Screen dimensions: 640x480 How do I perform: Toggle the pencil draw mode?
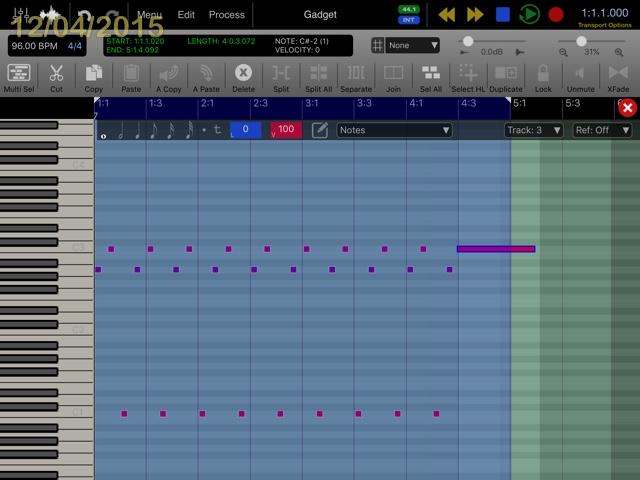pyautogui.click(x=320, y=130)
